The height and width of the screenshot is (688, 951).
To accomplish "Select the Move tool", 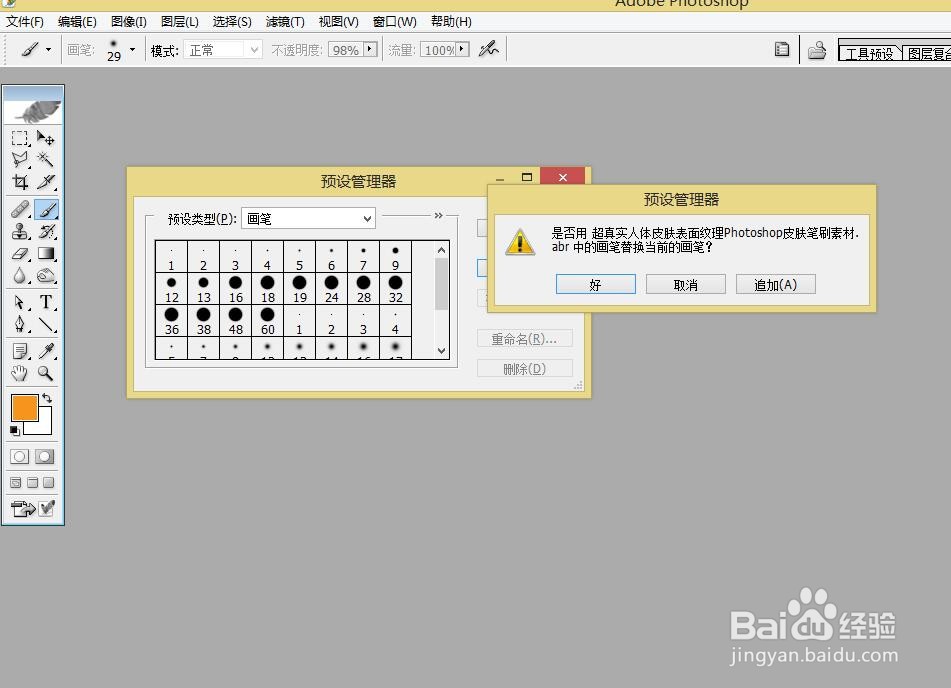I will coord(45,138).
